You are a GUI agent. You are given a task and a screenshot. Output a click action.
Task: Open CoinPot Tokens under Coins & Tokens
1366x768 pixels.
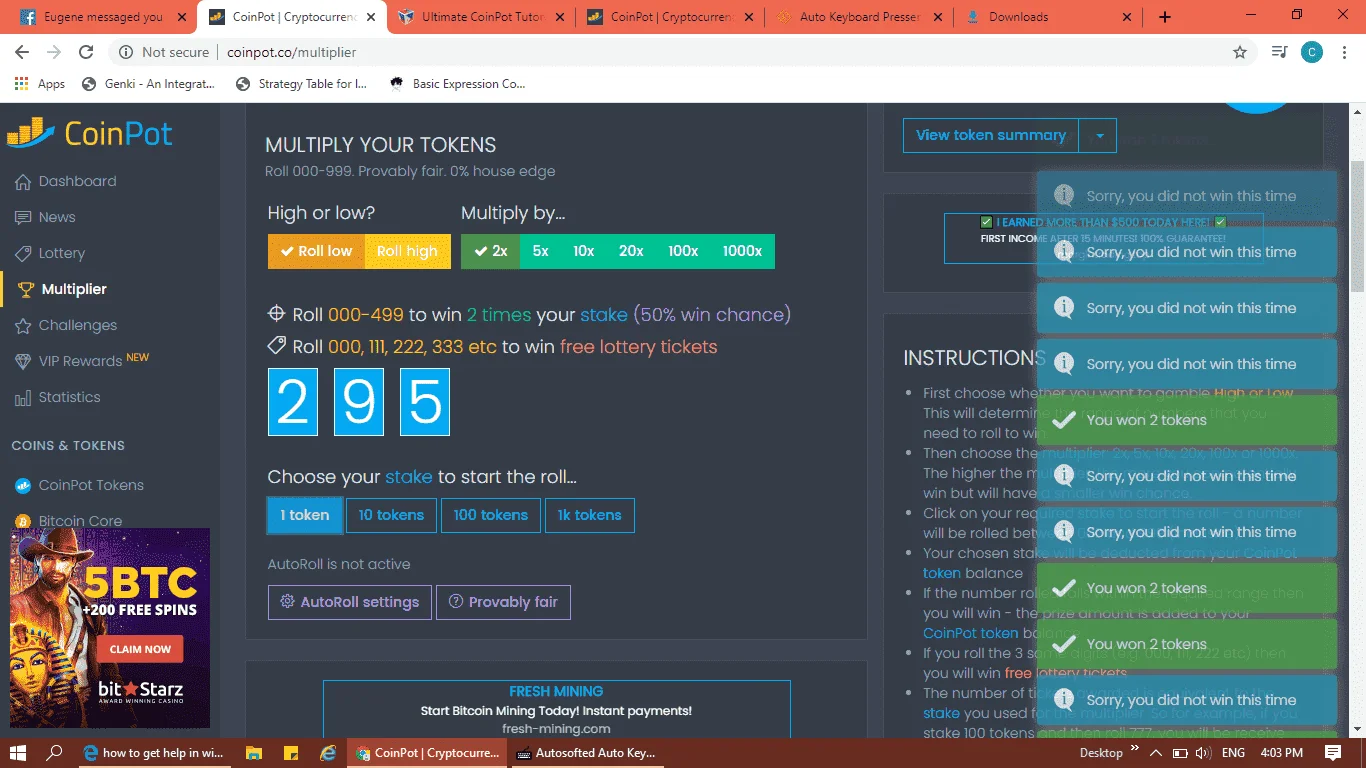tap(80, 485)
